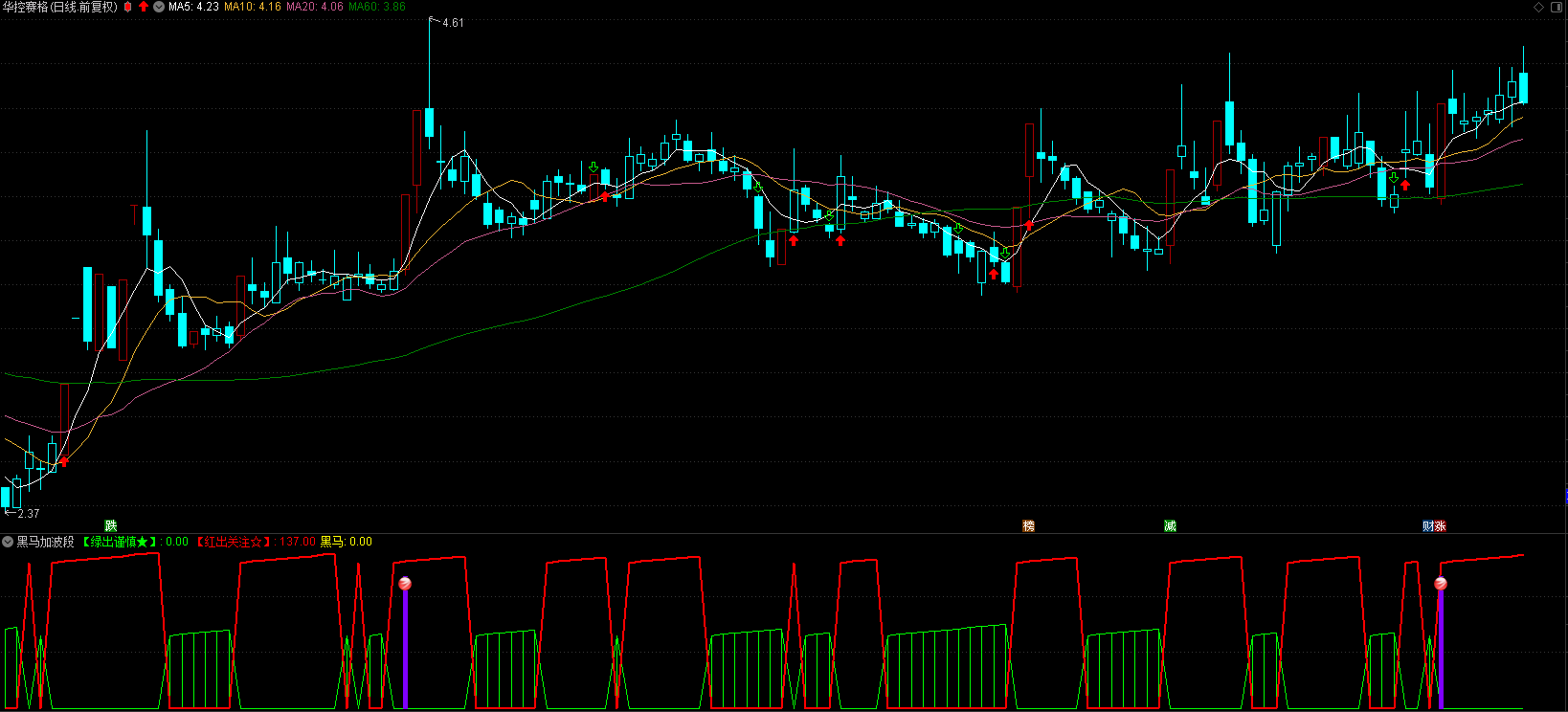
Task: Click the 减 event marker on timeline
Action: (1170, 526)
